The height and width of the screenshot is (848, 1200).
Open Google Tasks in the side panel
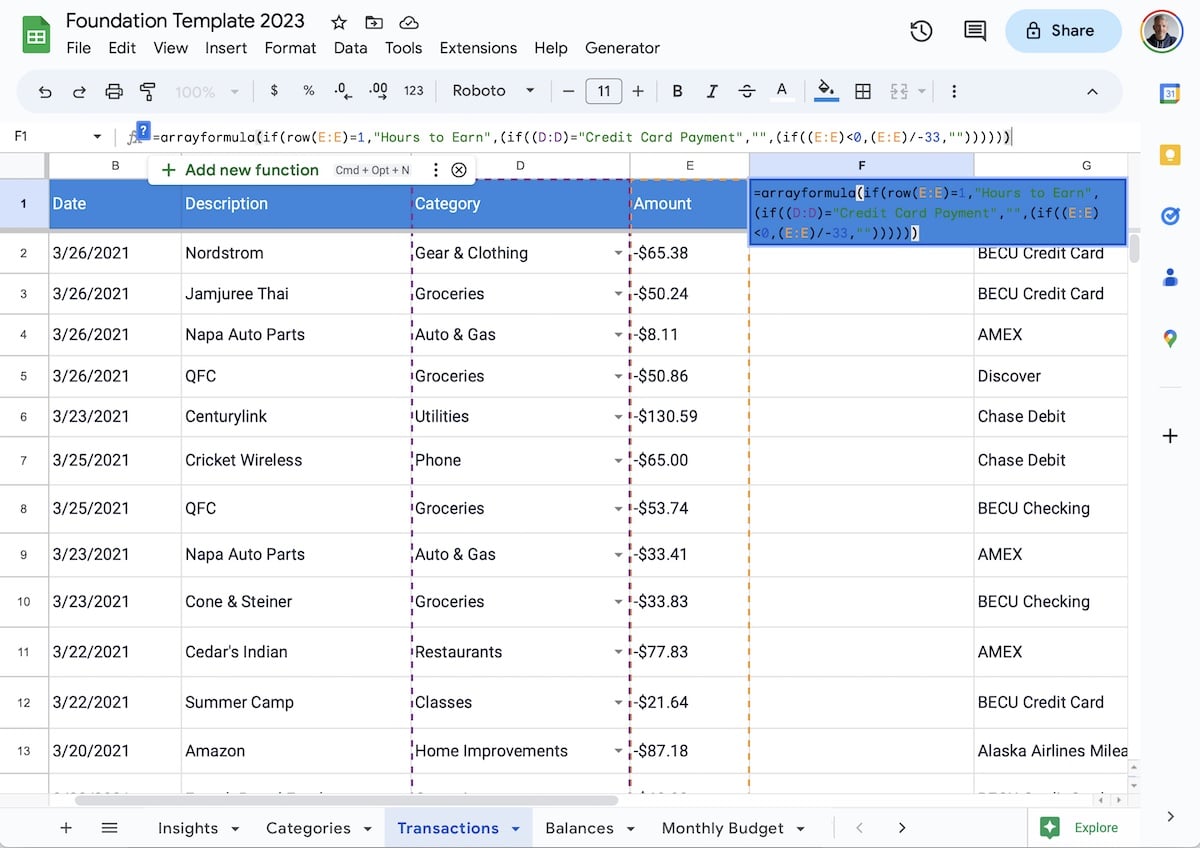(x=1170, y=216)
